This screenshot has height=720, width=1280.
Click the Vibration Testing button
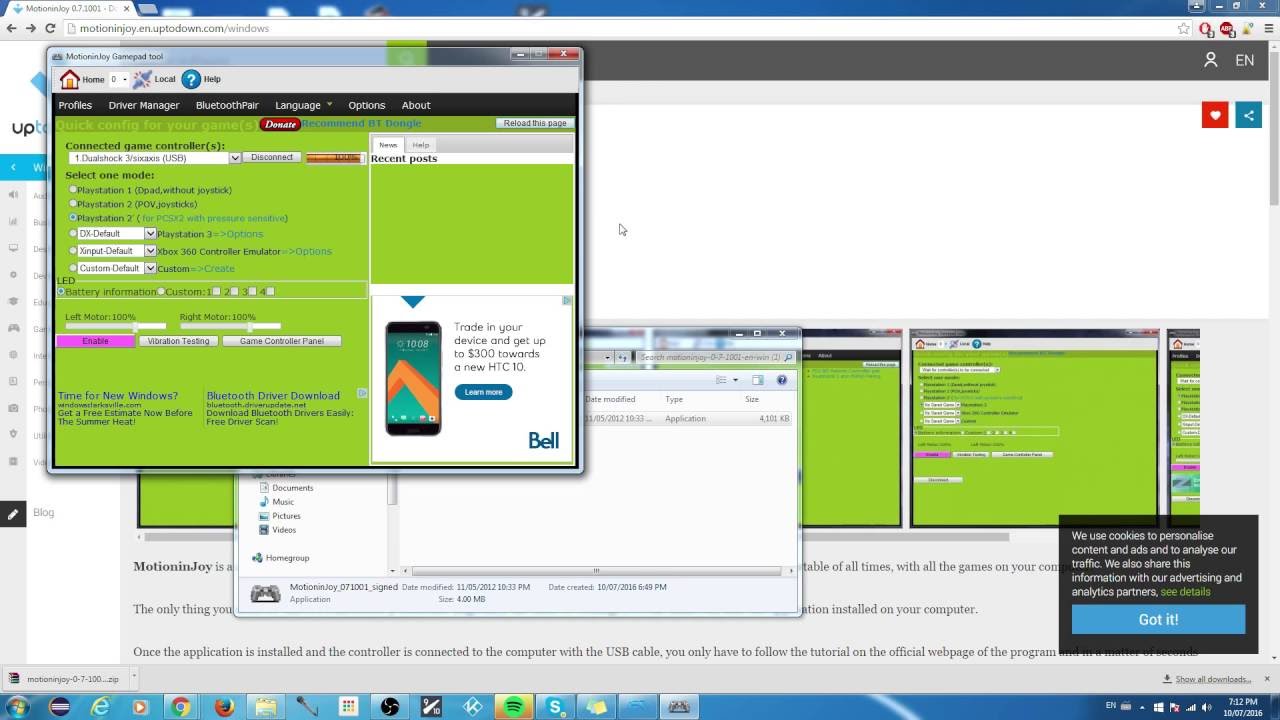coord(178,341)
